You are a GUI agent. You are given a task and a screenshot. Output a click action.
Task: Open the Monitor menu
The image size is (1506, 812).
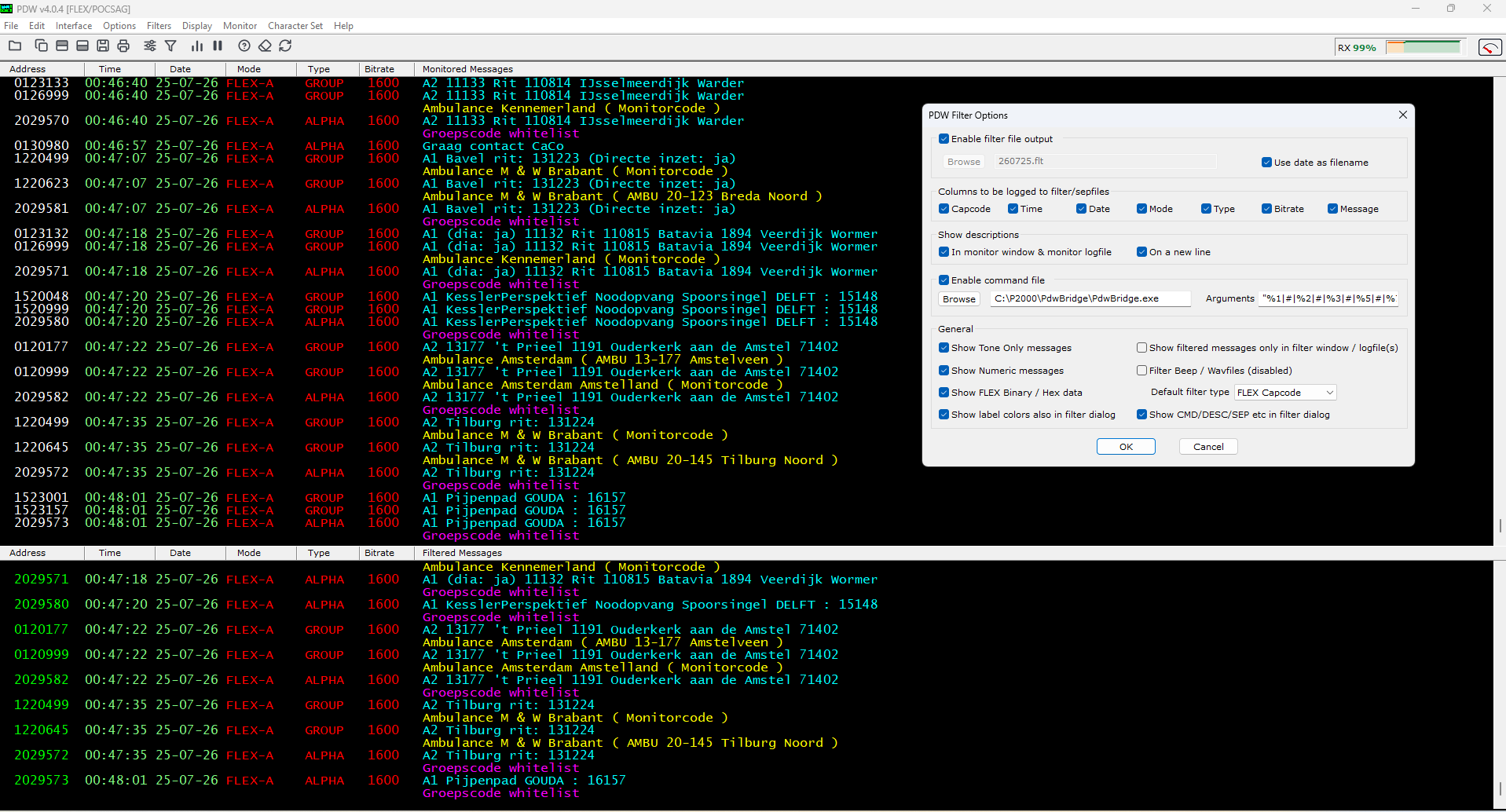(x=240, y=26)
